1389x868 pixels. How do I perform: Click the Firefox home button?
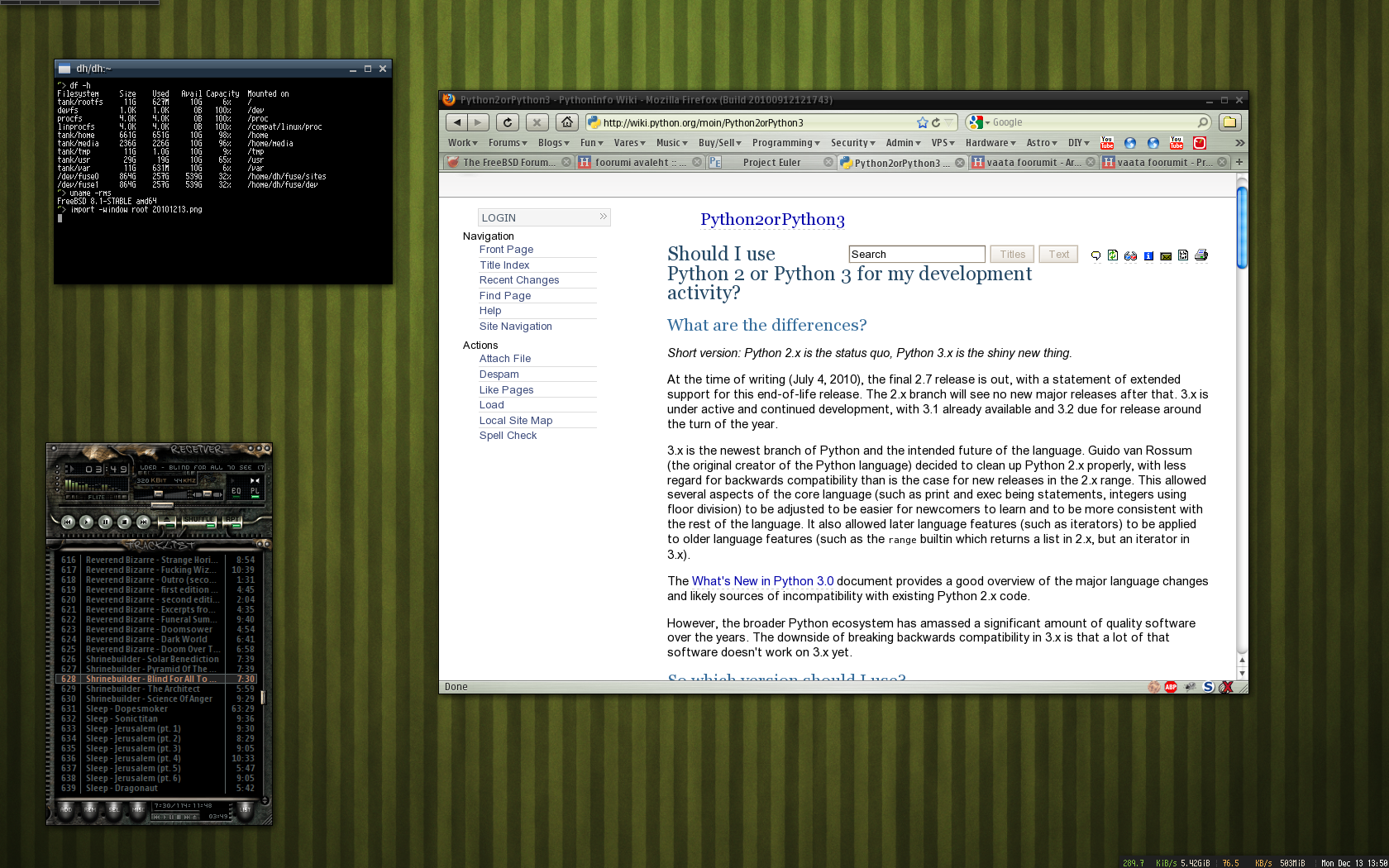point(566,122)
